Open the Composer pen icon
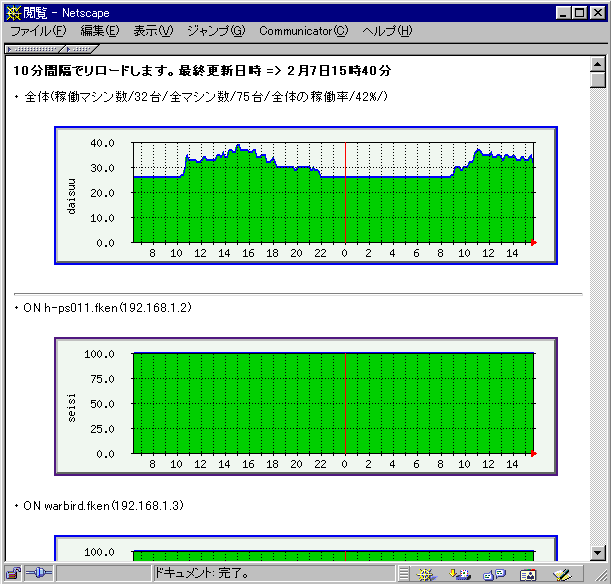Screen dimensions: 611x584 pos(562,574)
